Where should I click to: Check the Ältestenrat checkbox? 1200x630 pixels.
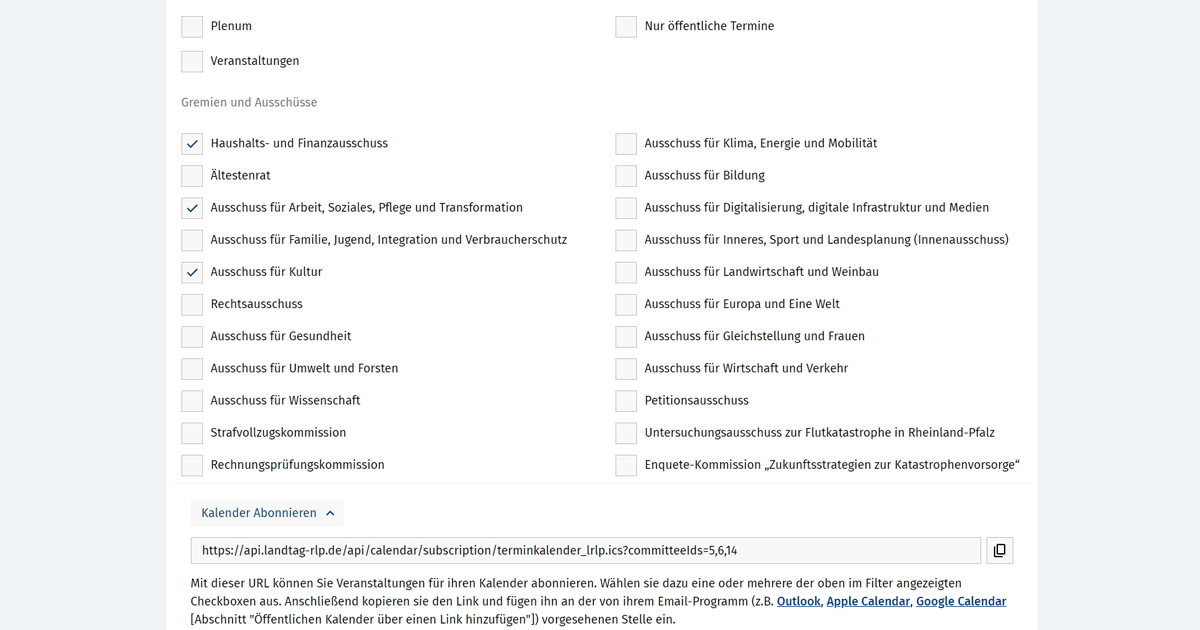(191, 175)
